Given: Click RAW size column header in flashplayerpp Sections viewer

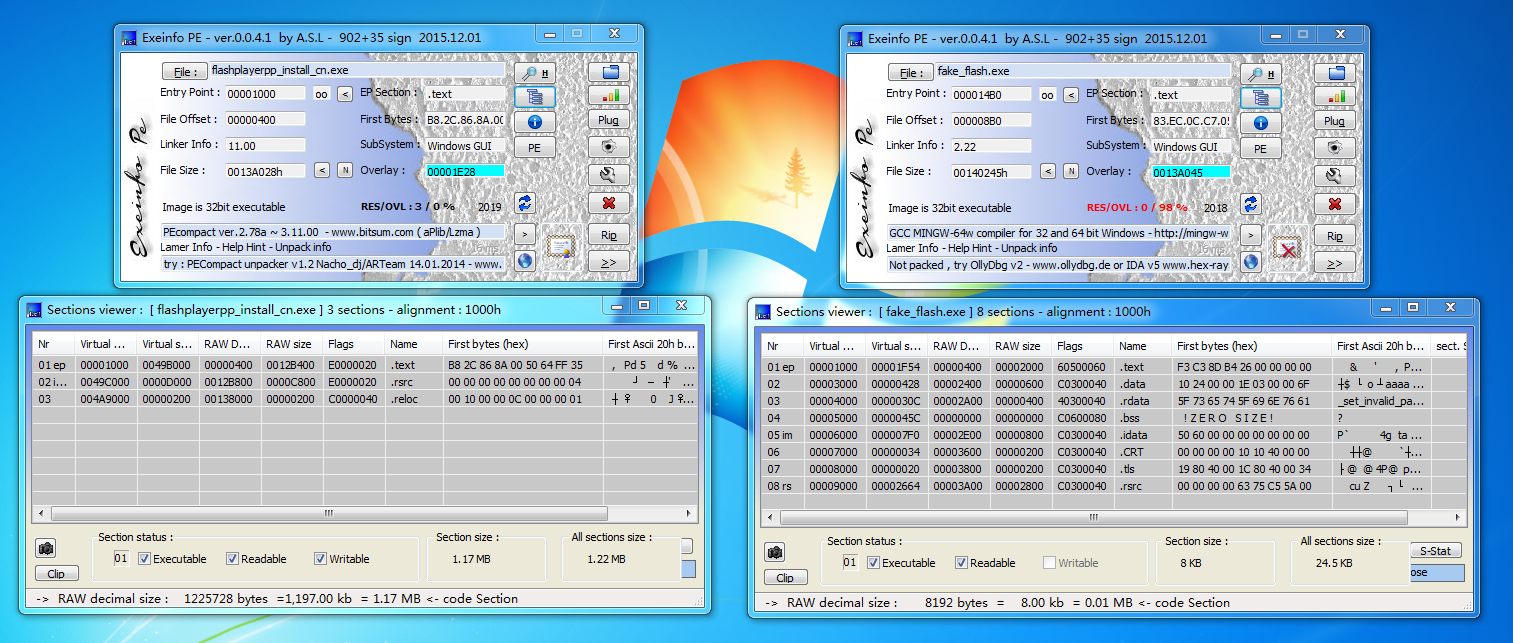Looking at the screenshot, I should tap(291, 344).
